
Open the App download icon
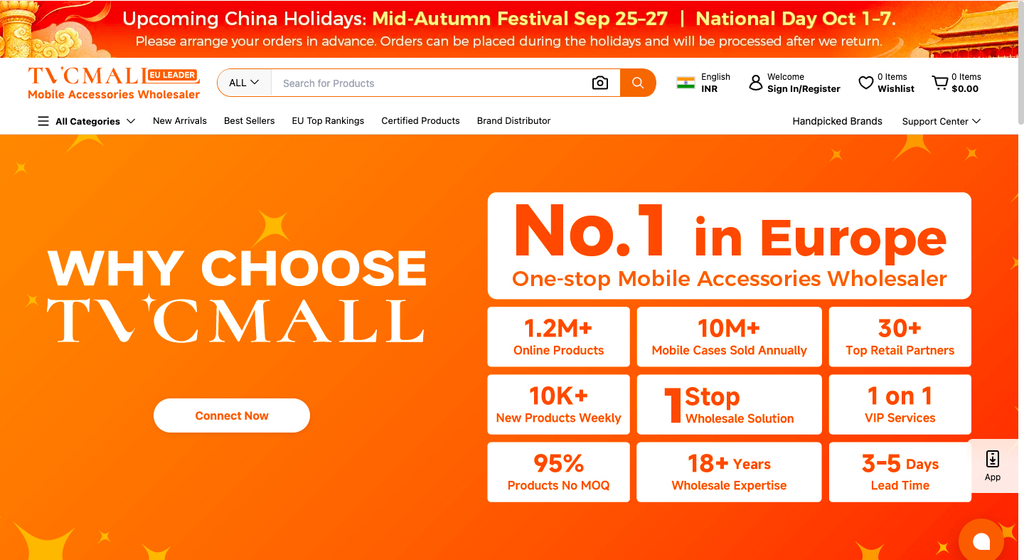(x=992, y=465)
